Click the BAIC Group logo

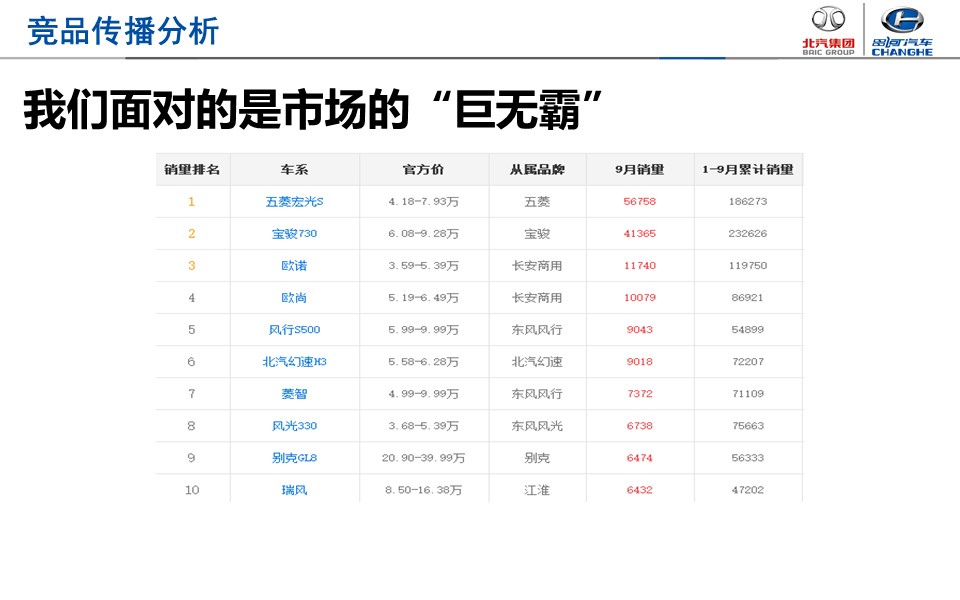point(828,31)
